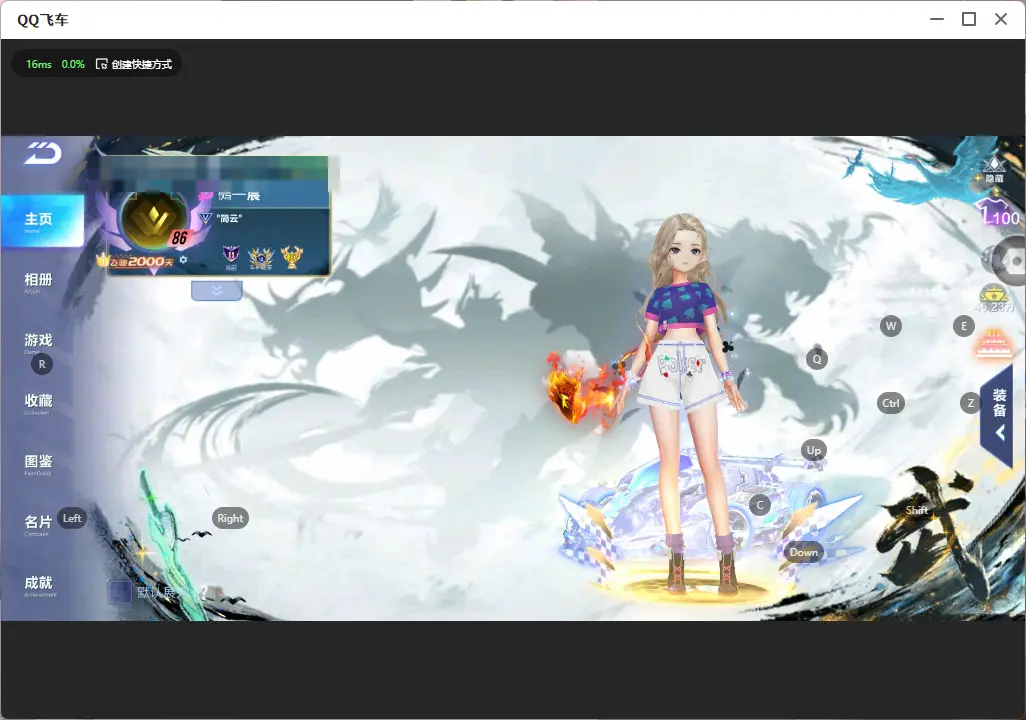
Task: Click the R key overlay
Action: point(42,364)
